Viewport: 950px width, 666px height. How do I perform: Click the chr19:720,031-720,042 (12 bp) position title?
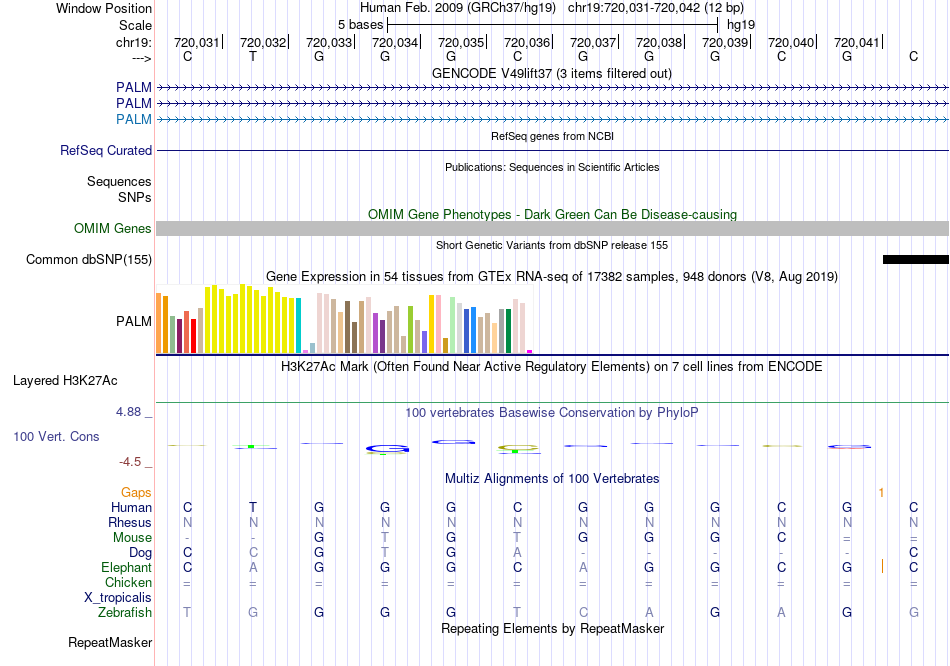[x=656, y=8]
